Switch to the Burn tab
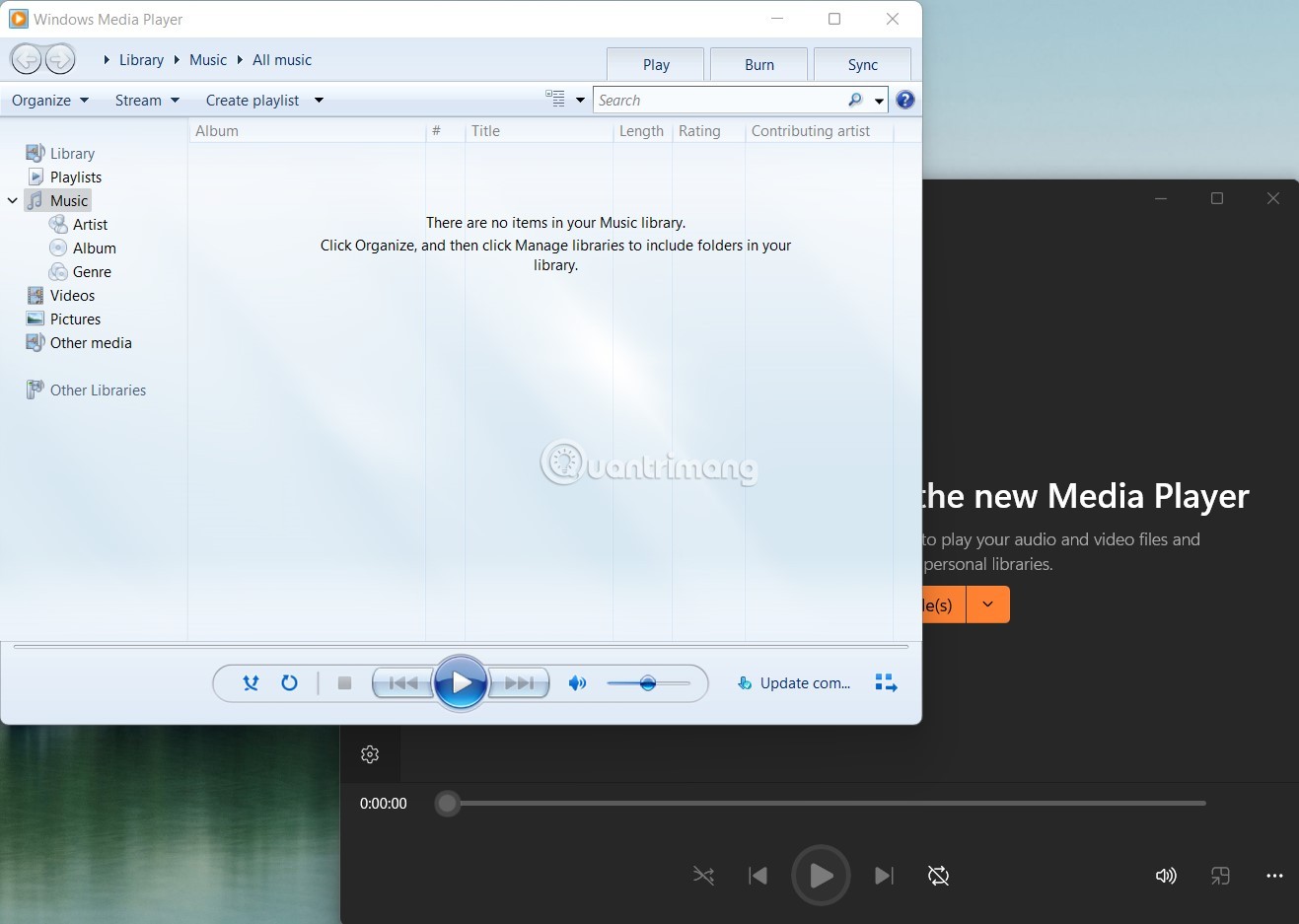 tap(759, 64)
